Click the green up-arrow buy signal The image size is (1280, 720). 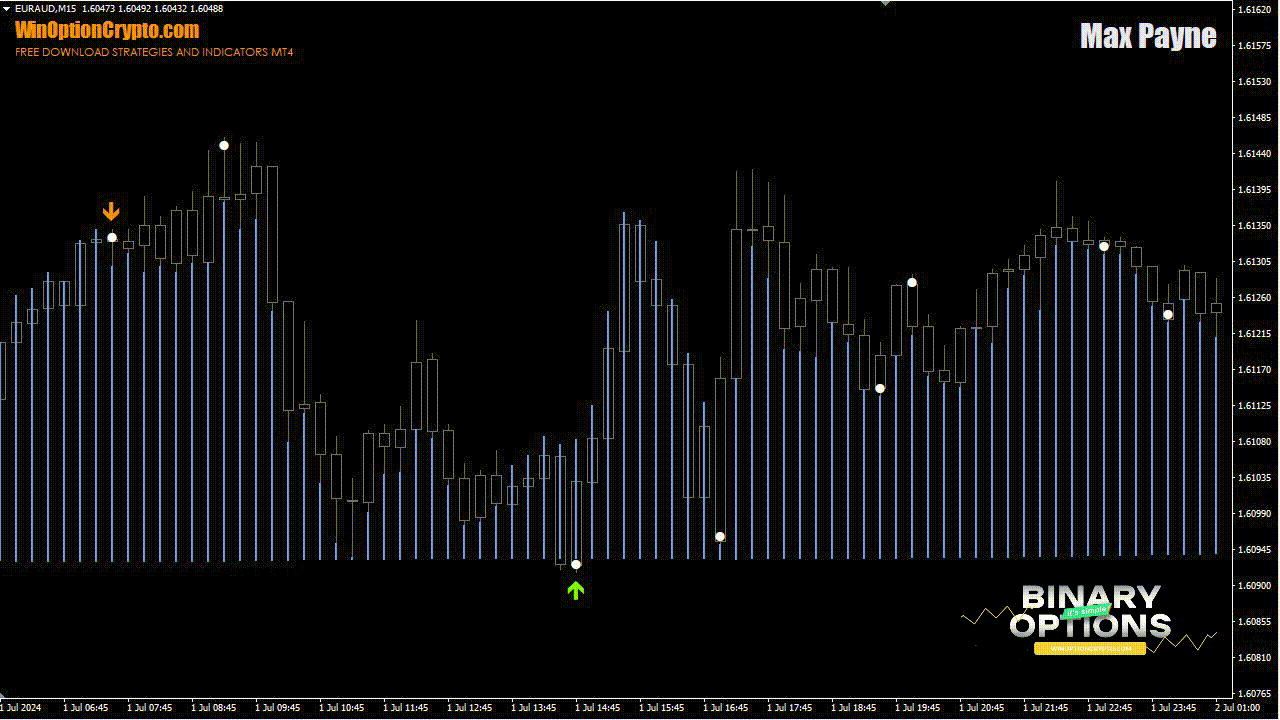coord(575,590)
